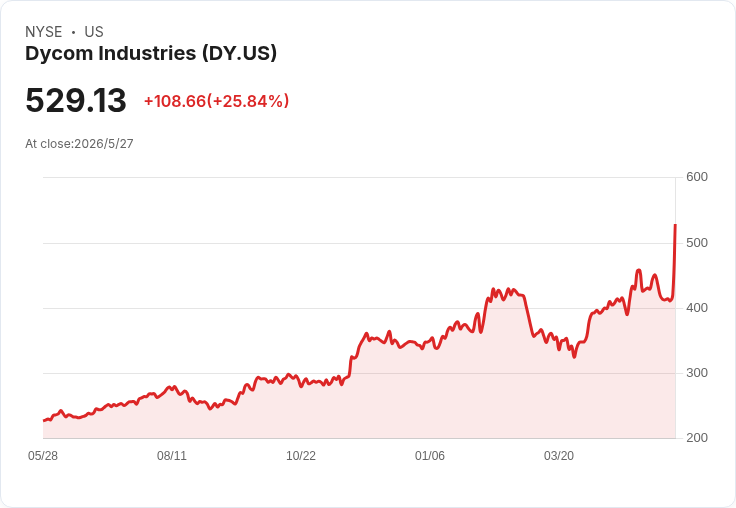The image size is (736, 508).
Task: Click the 05/28 date axis label
Action: point(43,455)
